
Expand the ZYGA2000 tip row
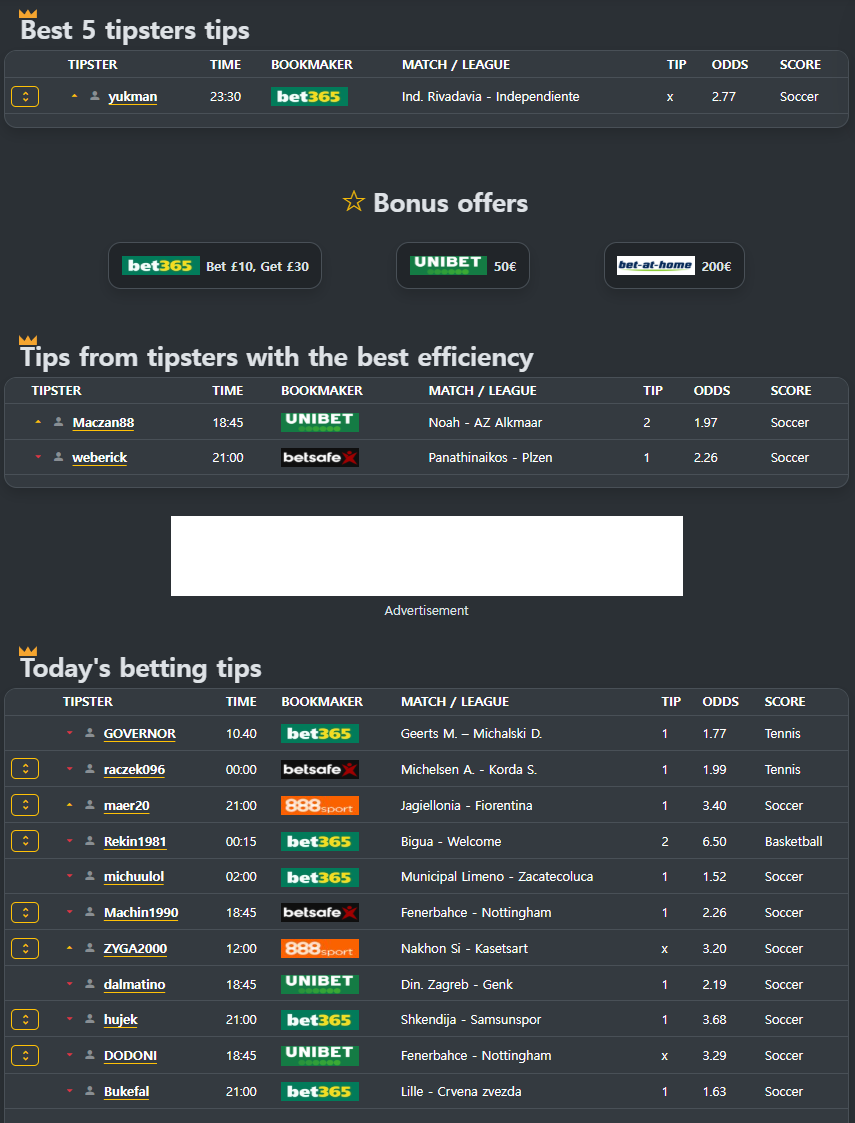[25, 948]
